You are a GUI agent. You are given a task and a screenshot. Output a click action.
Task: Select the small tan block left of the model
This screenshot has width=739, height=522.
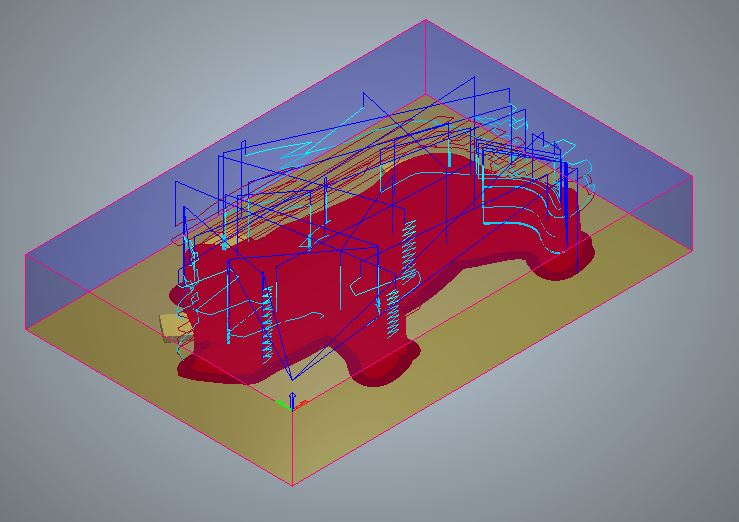click(x=167, y=326)
